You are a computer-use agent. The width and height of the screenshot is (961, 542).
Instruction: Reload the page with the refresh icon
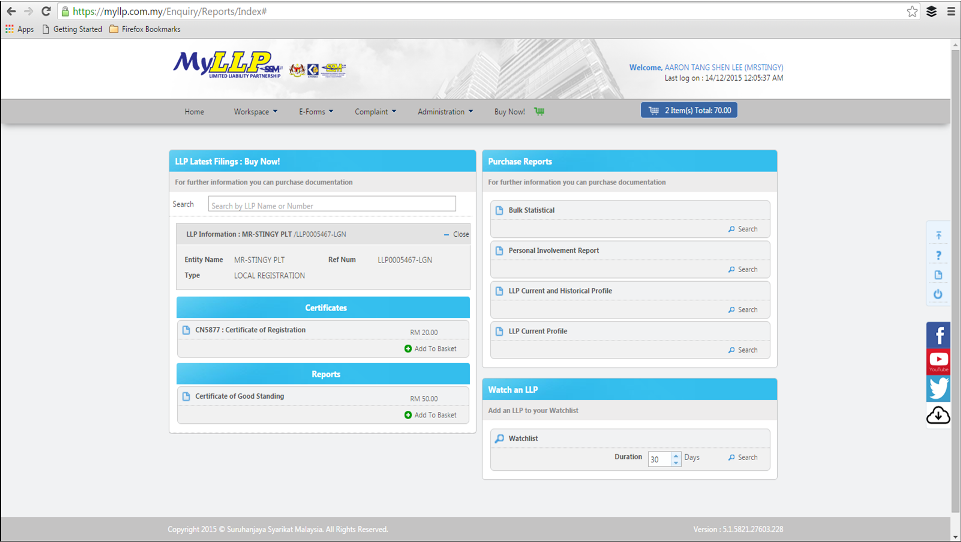[46, 11]
